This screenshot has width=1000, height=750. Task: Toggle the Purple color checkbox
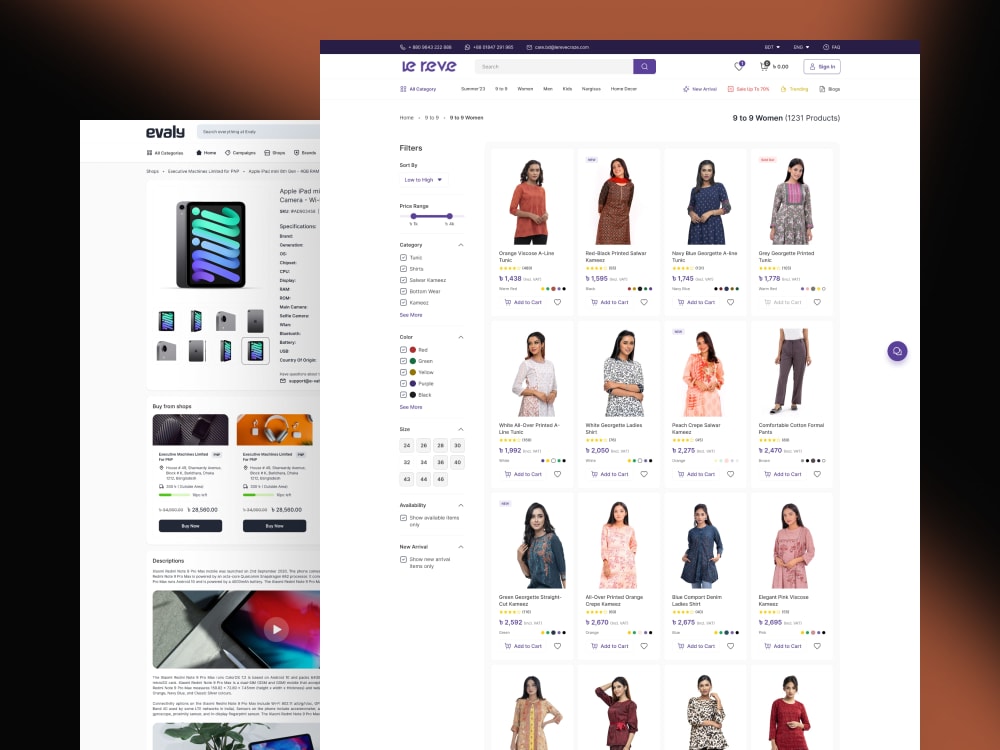tap(403, 383)
